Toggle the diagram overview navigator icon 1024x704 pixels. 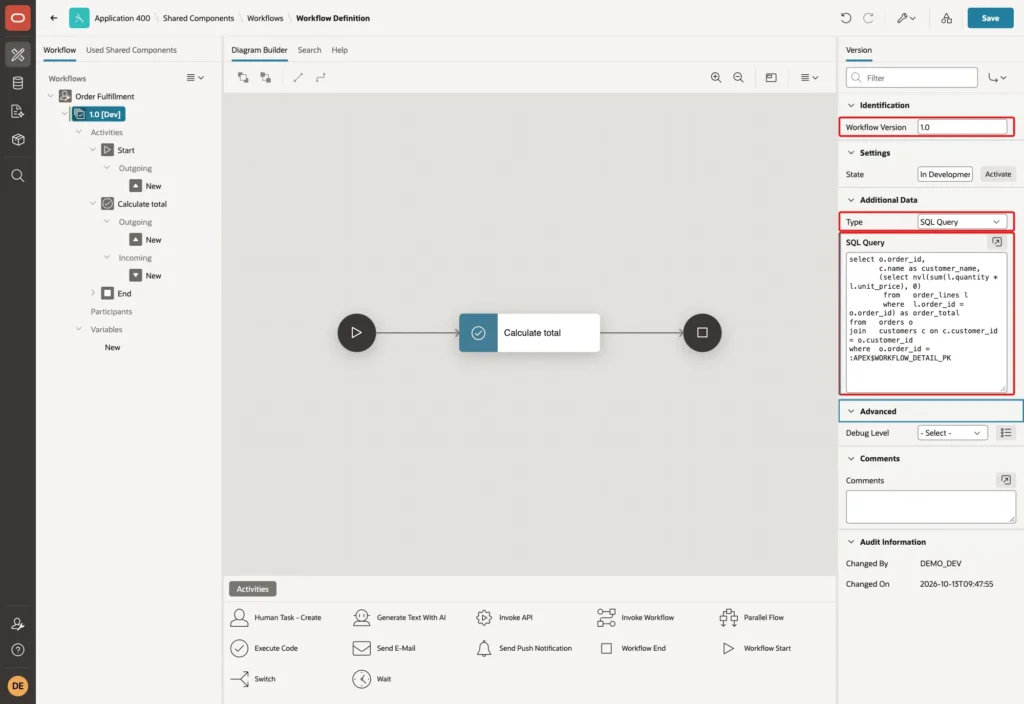coord(771,77)
